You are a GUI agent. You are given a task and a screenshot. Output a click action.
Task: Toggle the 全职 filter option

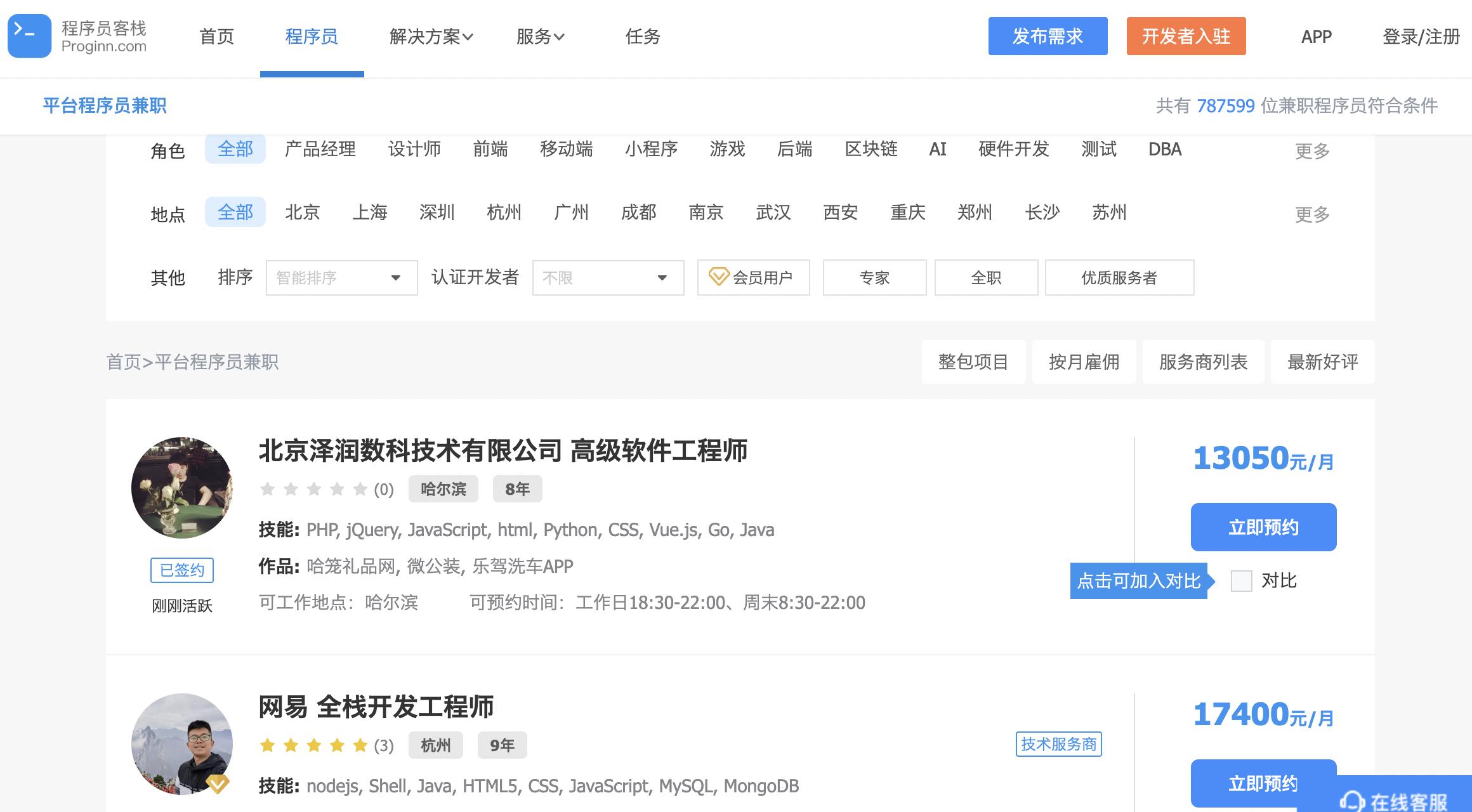tap(985, 277)
